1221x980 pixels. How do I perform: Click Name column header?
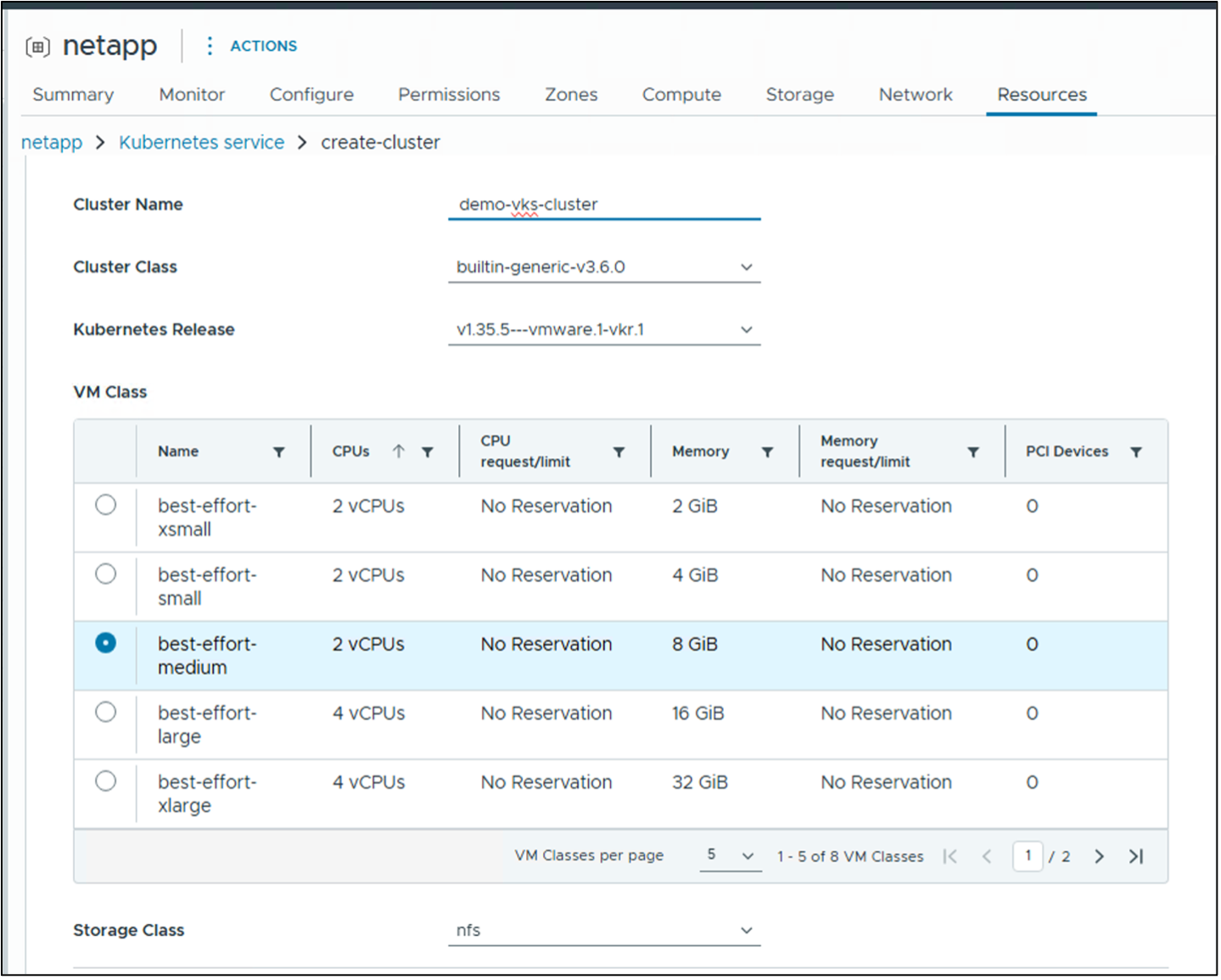click(x=178, y=451)
